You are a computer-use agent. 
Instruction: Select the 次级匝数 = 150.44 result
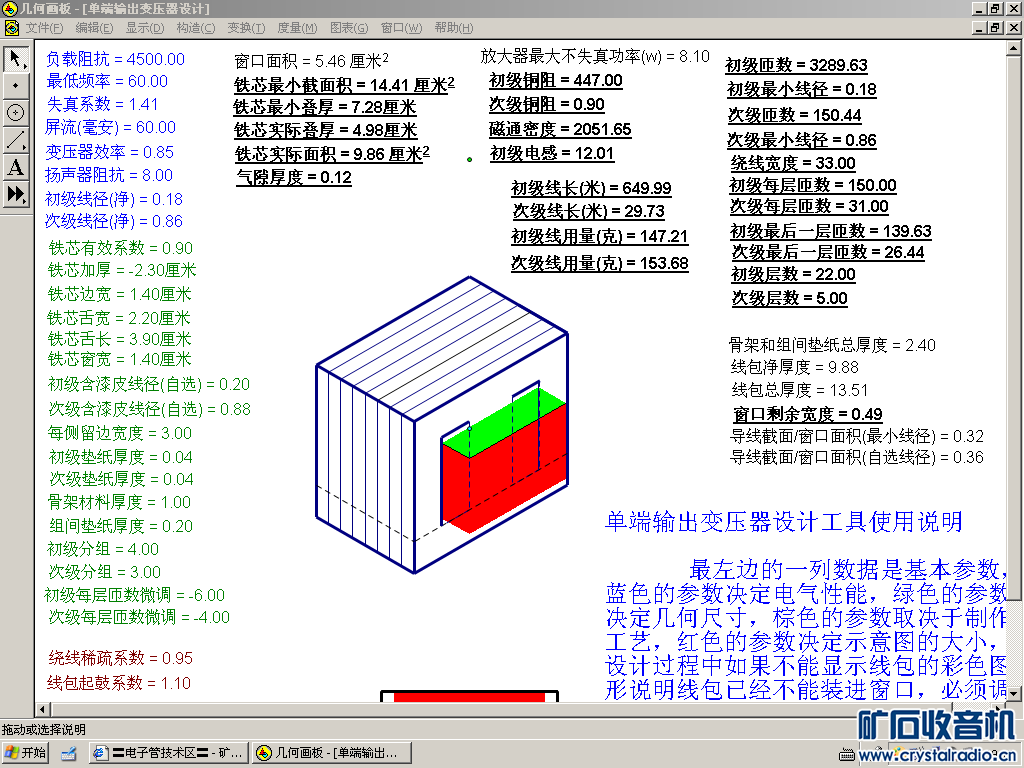tap(794, 116)
